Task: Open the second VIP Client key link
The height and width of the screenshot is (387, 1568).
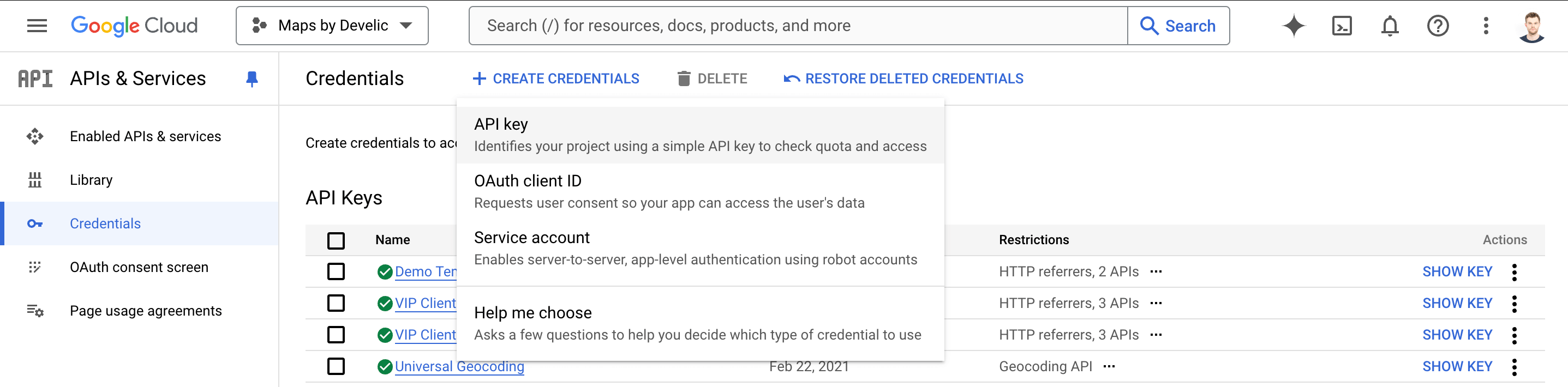Action: (x=426, y=335)
